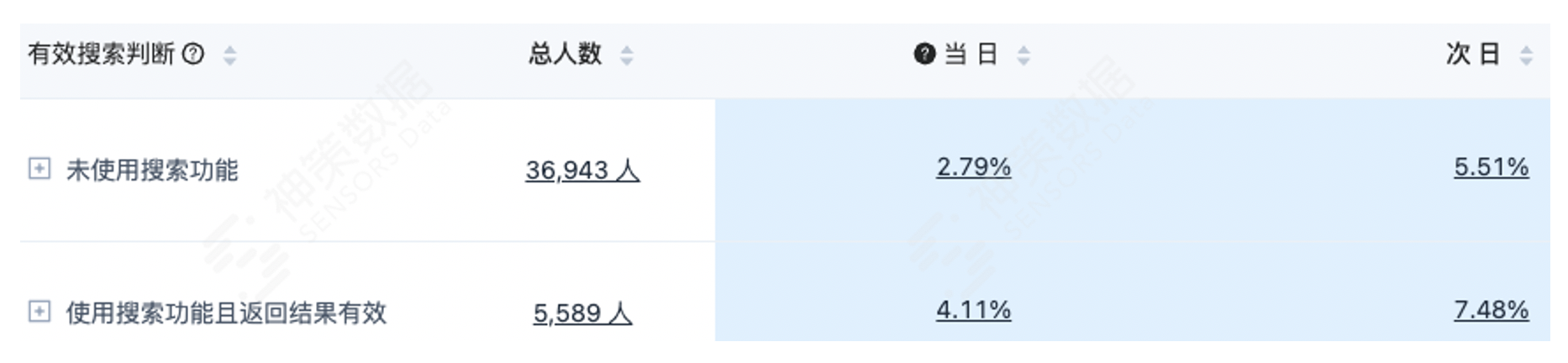Sort by 有效搜索判断 column arrows
Image resolution: width=1568 pixels, height=363 pixels.
[x=229, y=55]
